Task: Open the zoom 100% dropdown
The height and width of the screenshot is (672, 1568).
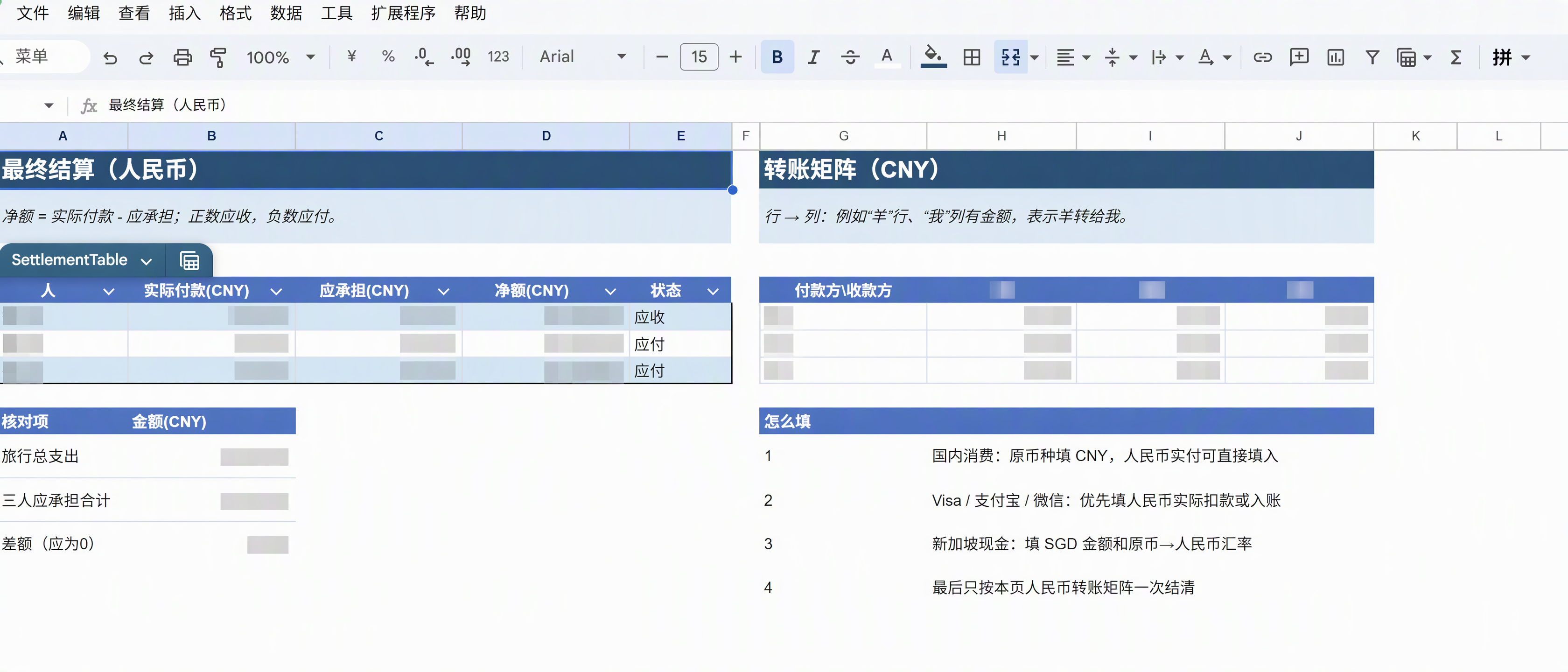Action: tap(280, 57)
